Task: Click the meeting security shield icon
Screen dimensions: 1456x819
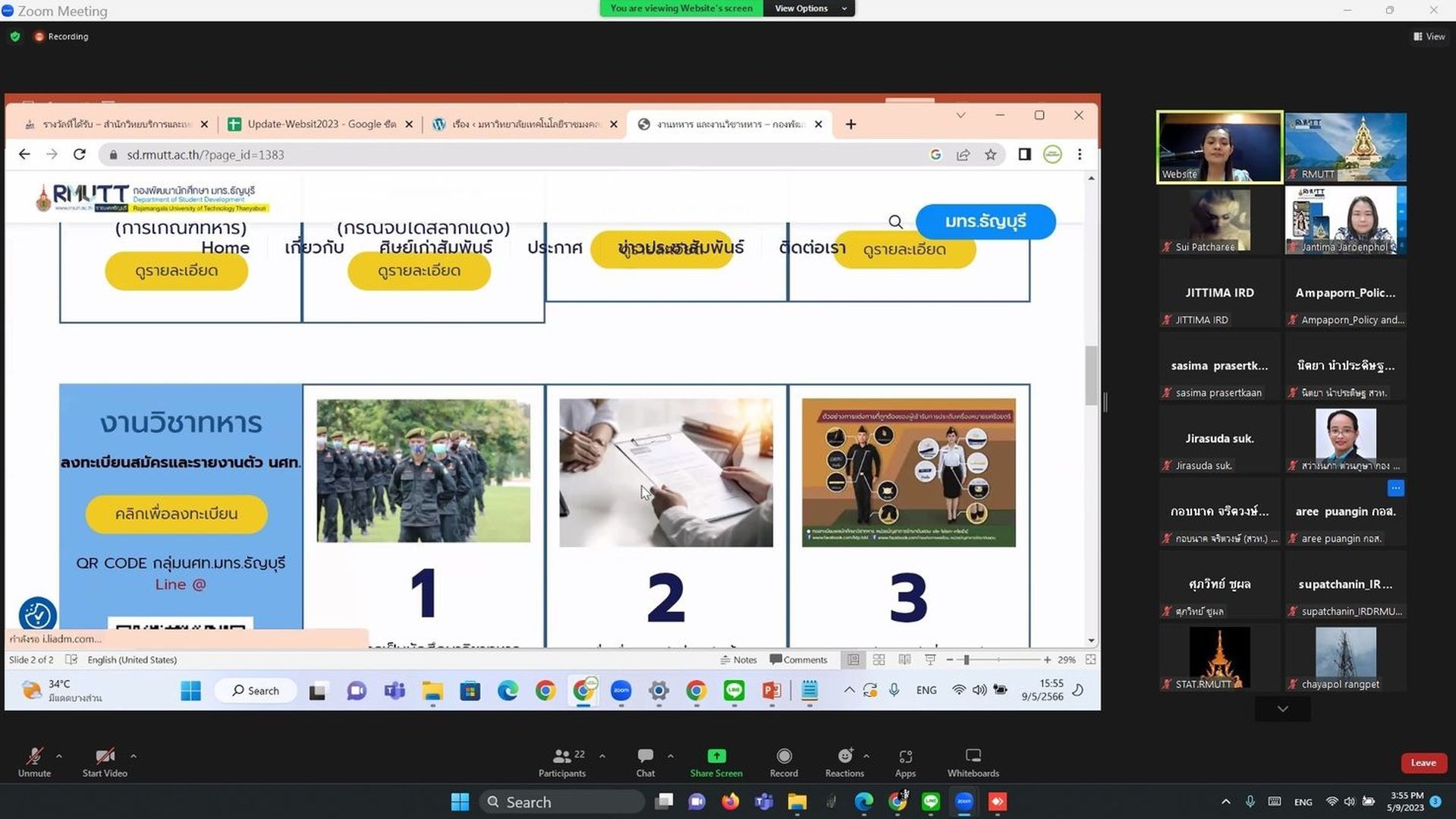Action: [15, 36]
